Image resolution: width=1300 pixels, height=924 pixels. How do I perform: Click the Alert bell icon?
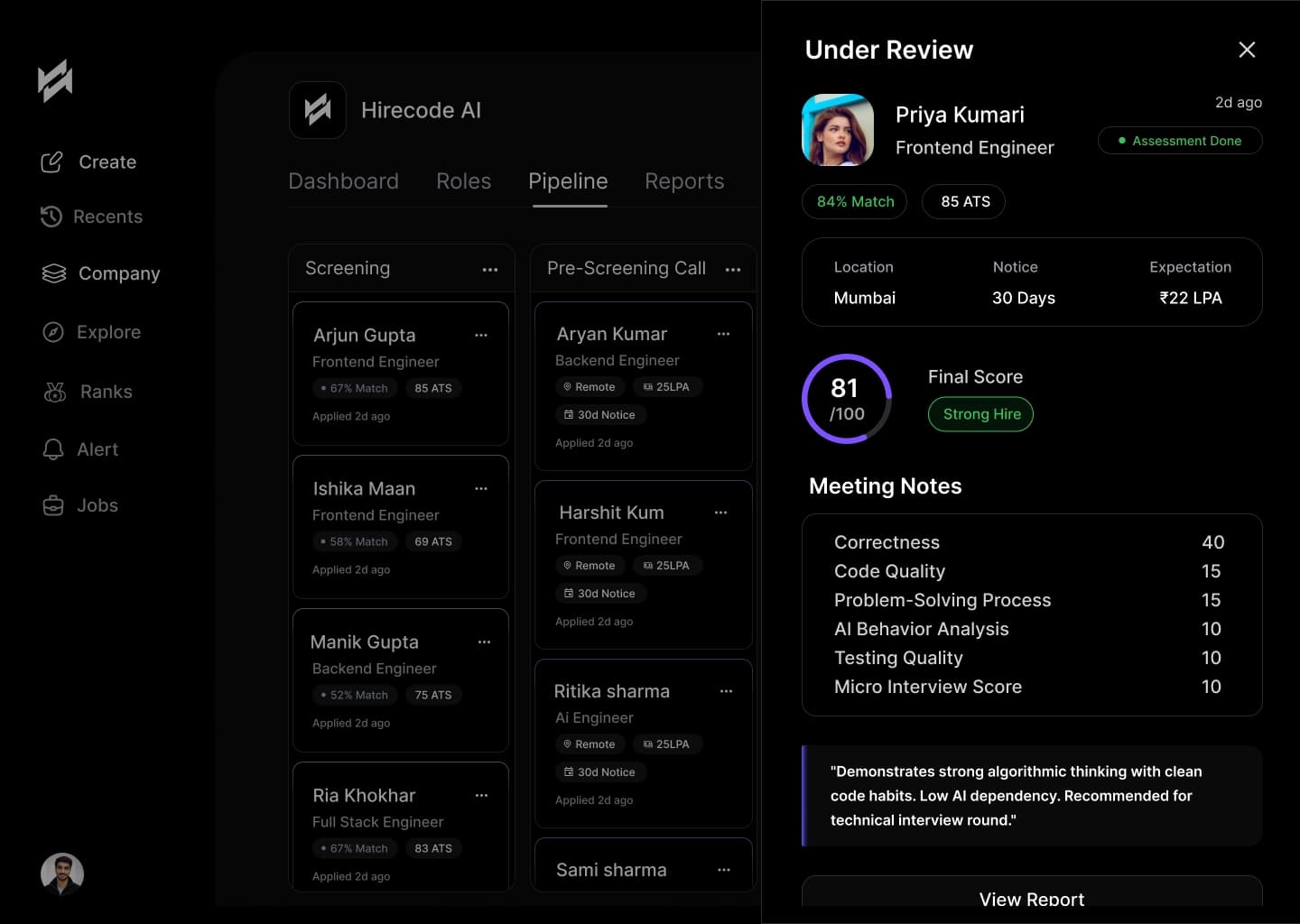point(53,449)
